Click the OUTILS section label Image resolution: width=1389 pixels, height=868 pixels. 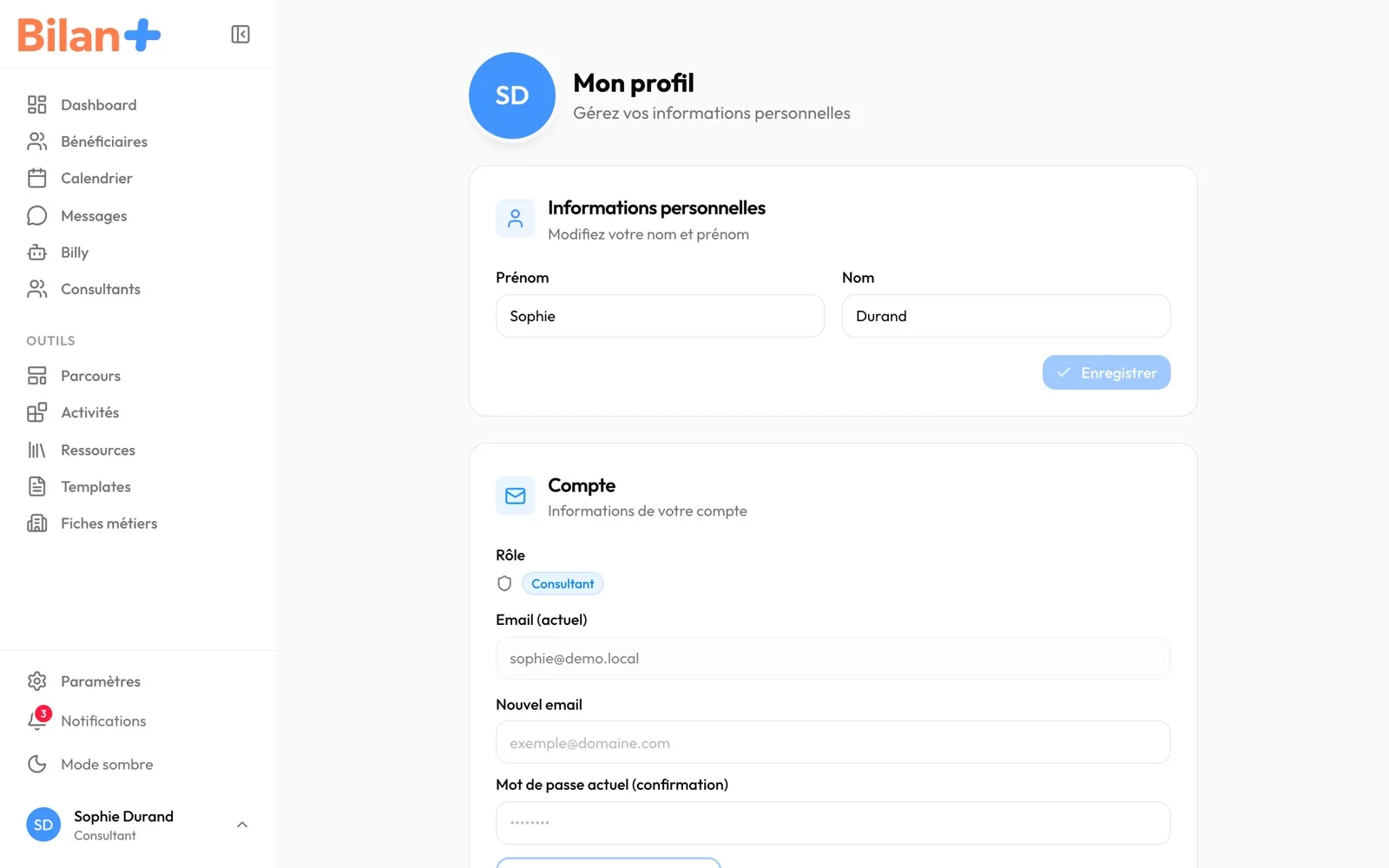click(50, 340)
